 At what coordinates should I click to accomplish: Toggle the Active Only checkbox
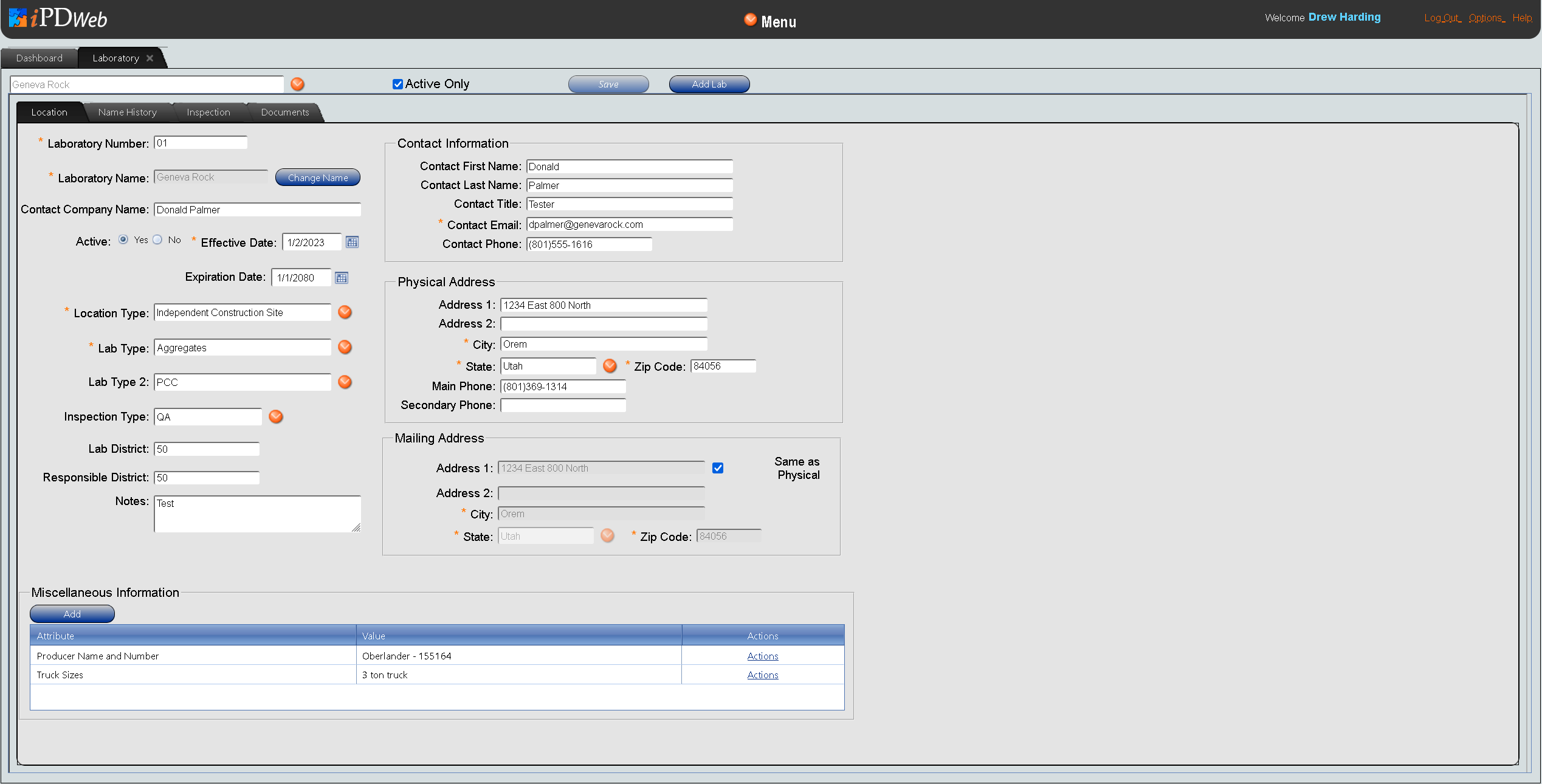coord(398,84)
